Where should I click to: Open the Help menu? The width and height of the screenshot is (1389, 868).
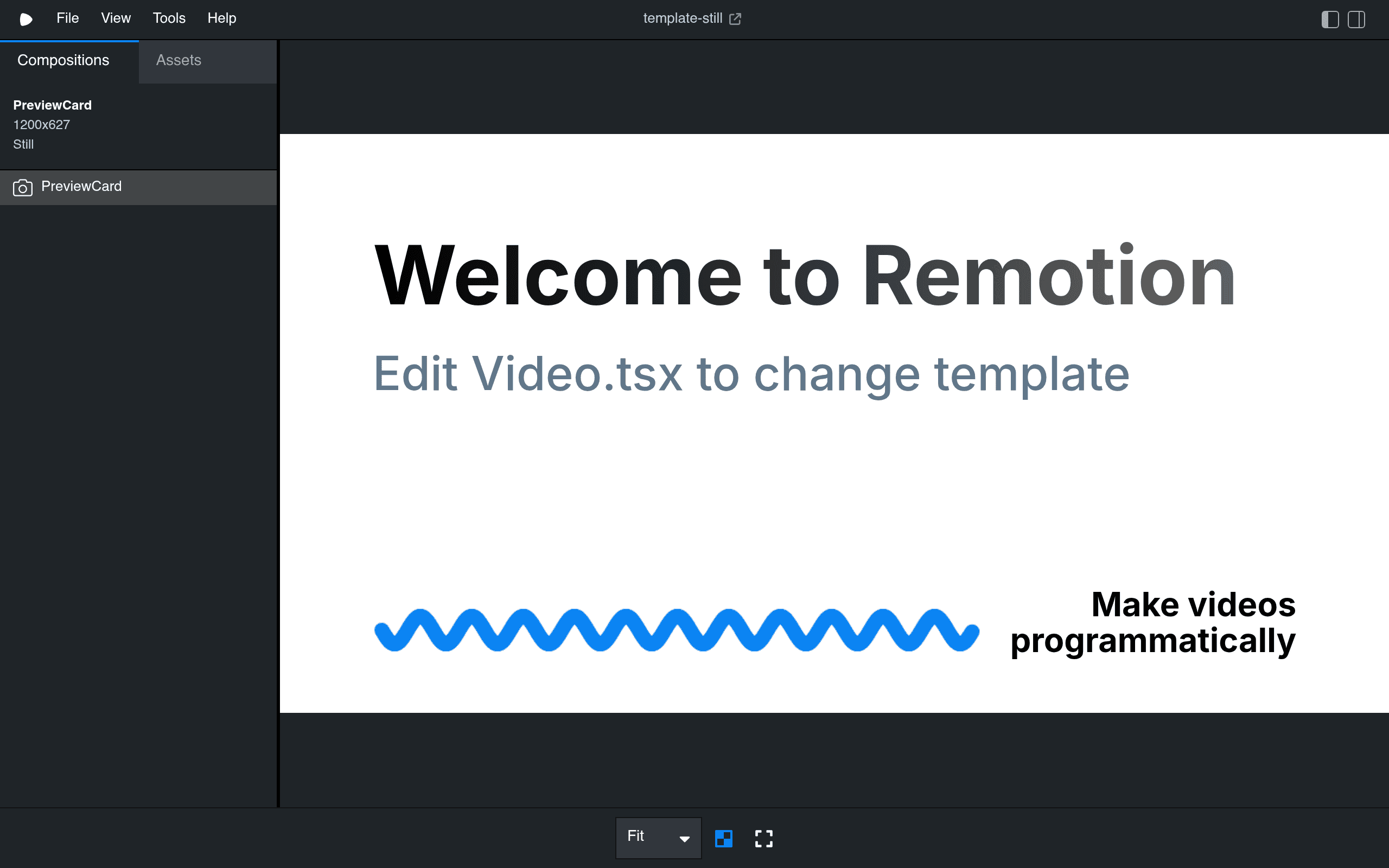[221, 18]
